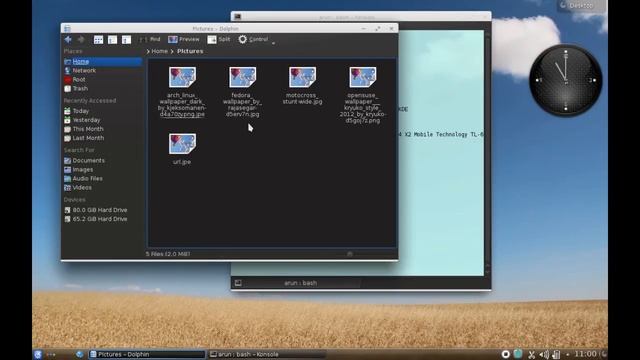This screenshot has height=360, width=640.
Task: Click the Home breadcrumb in the path bar
Action: click(x=160, y=51)
